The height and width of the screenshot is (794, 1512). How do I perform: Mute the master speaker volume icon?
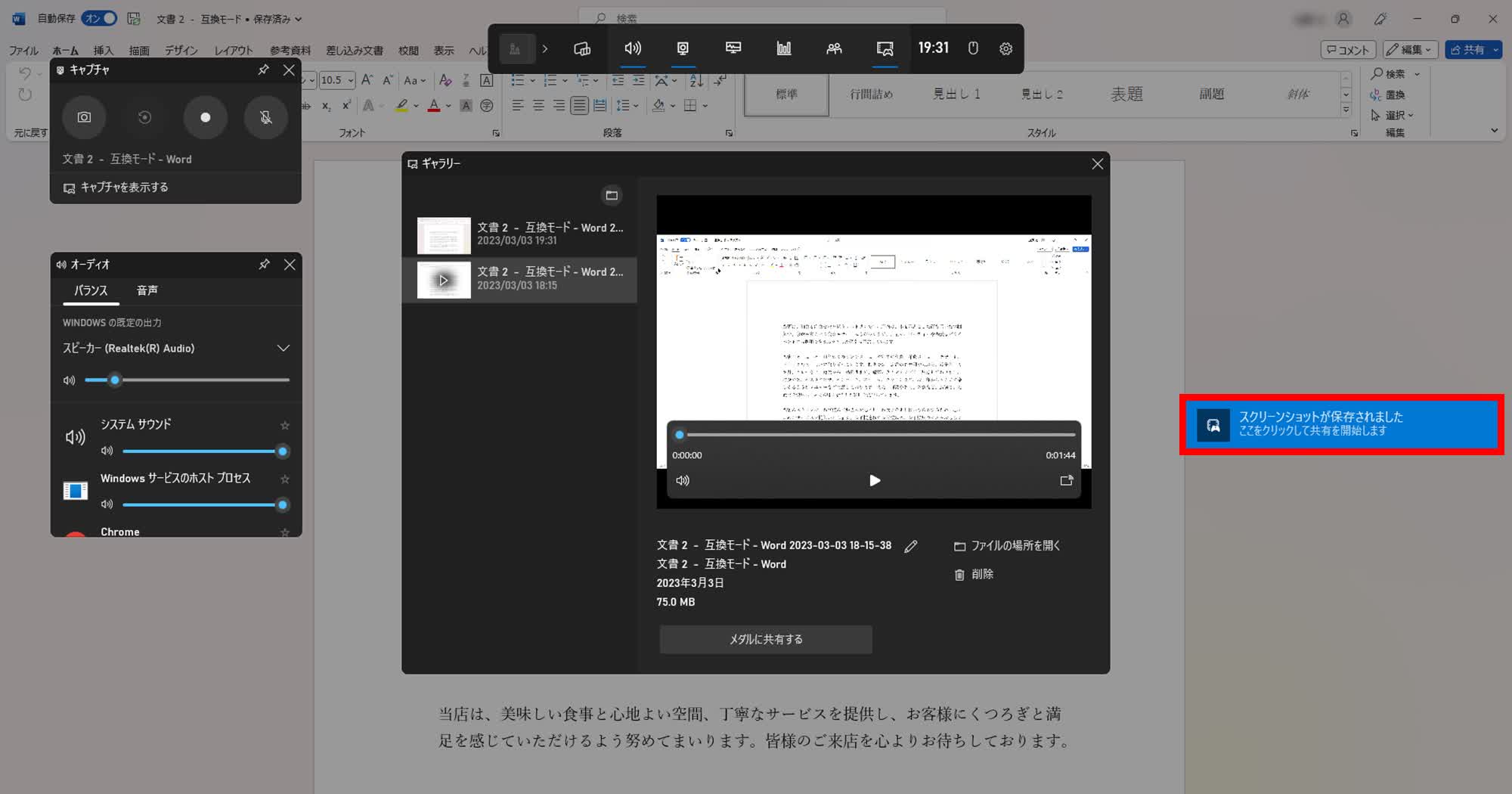click(x=69, y=380)
